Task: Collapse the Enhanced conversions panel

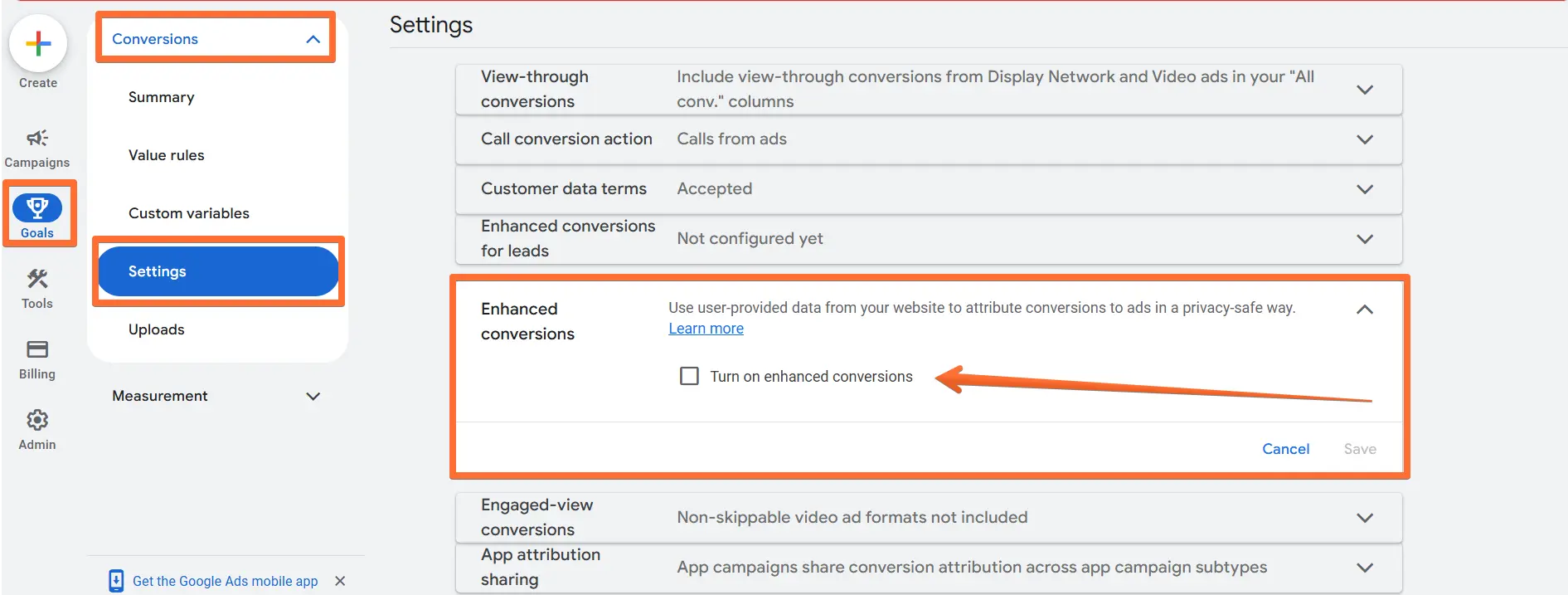Action: point(1365,310)
